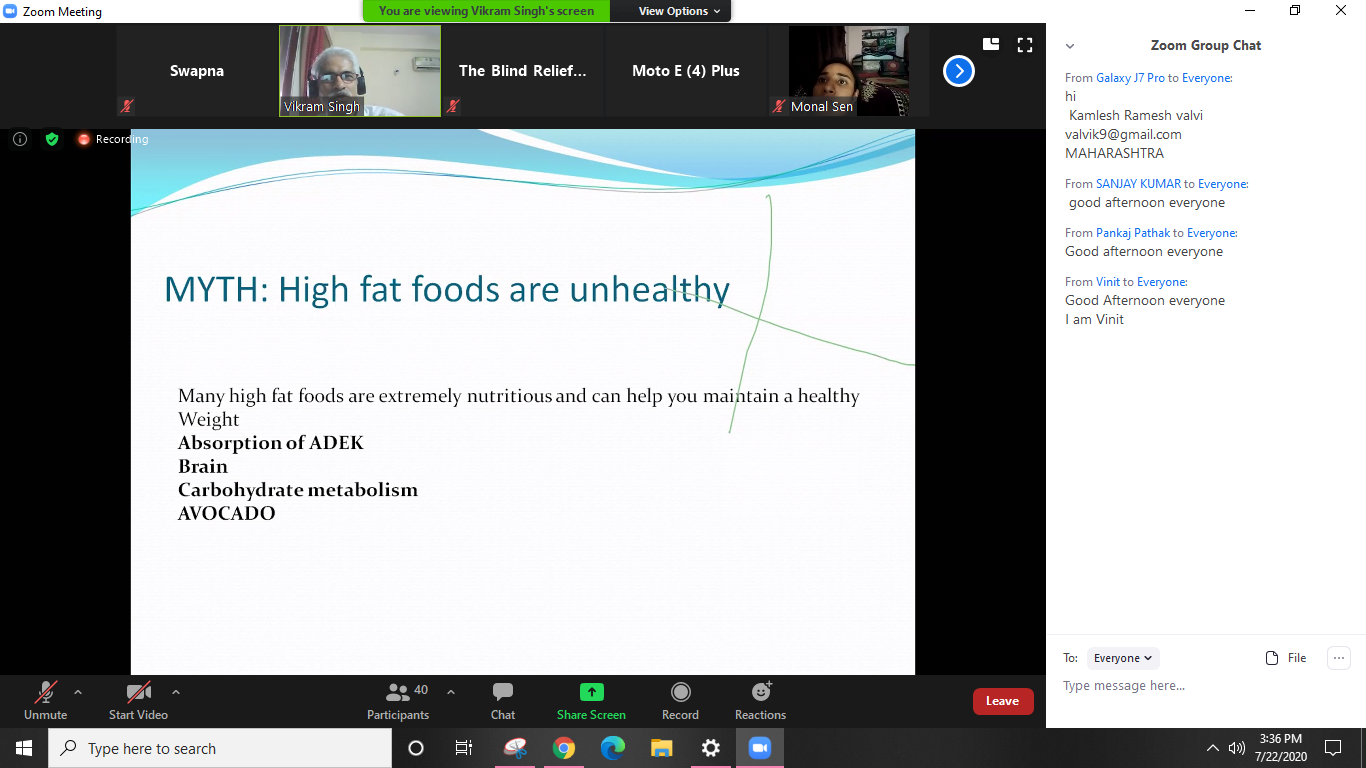Open the Windows Start menu

pyautogui.click(x=22, y=748)
